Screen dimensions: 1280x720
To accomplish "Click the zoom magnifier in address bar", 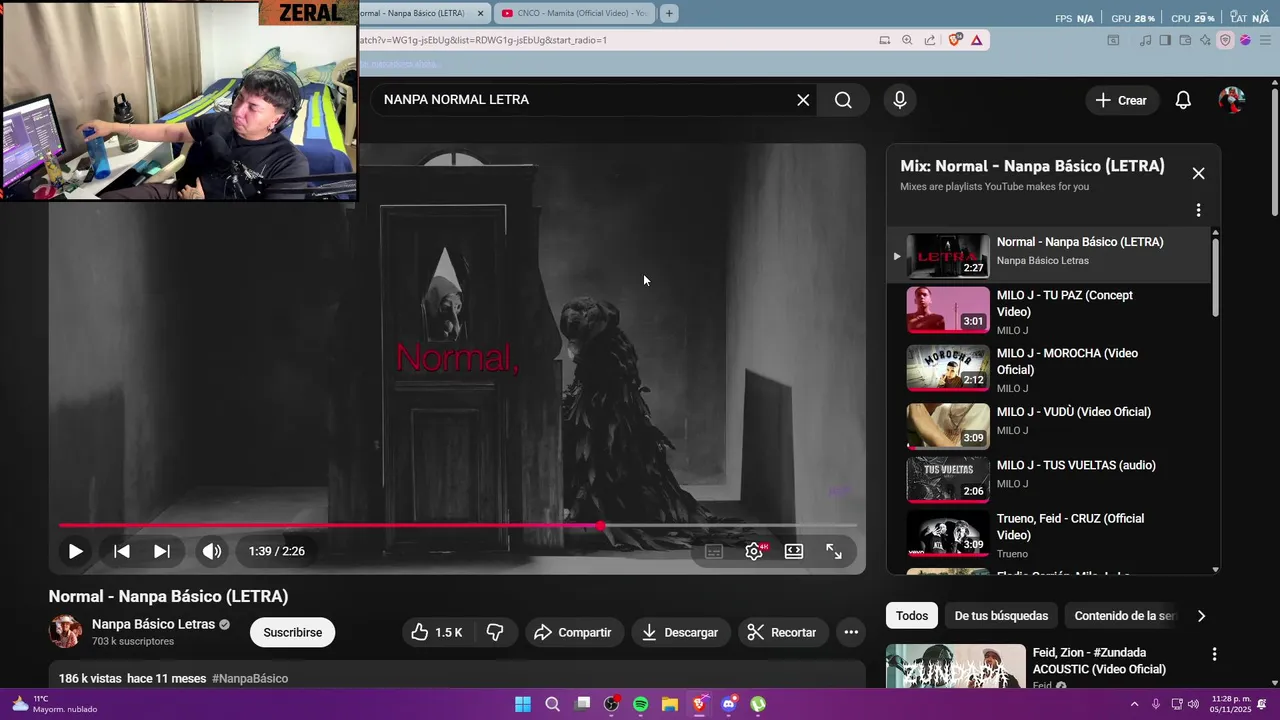I will [x=907, y=40].
